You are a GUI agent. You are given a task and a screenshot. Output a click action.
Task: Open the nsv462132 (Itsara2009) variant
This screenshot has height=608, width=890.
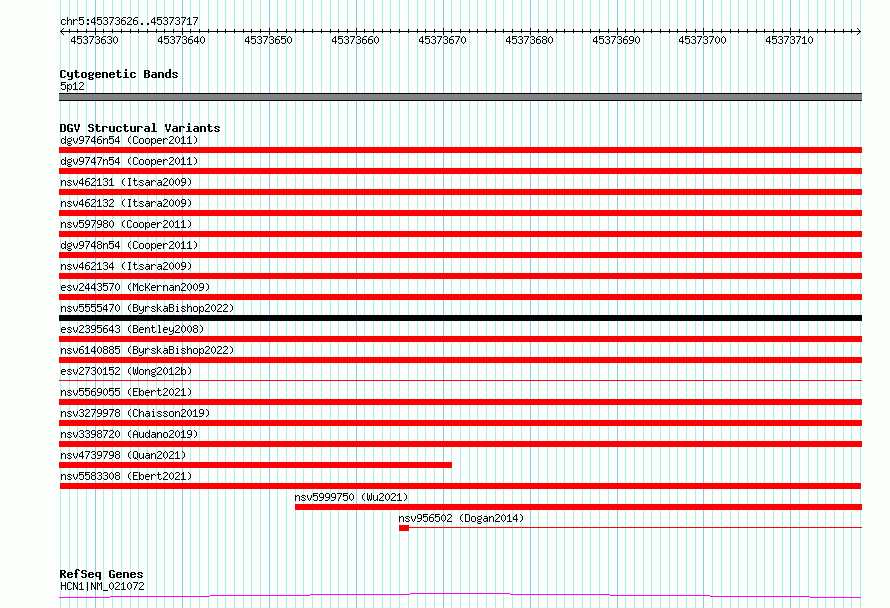[x=126, y=203]
